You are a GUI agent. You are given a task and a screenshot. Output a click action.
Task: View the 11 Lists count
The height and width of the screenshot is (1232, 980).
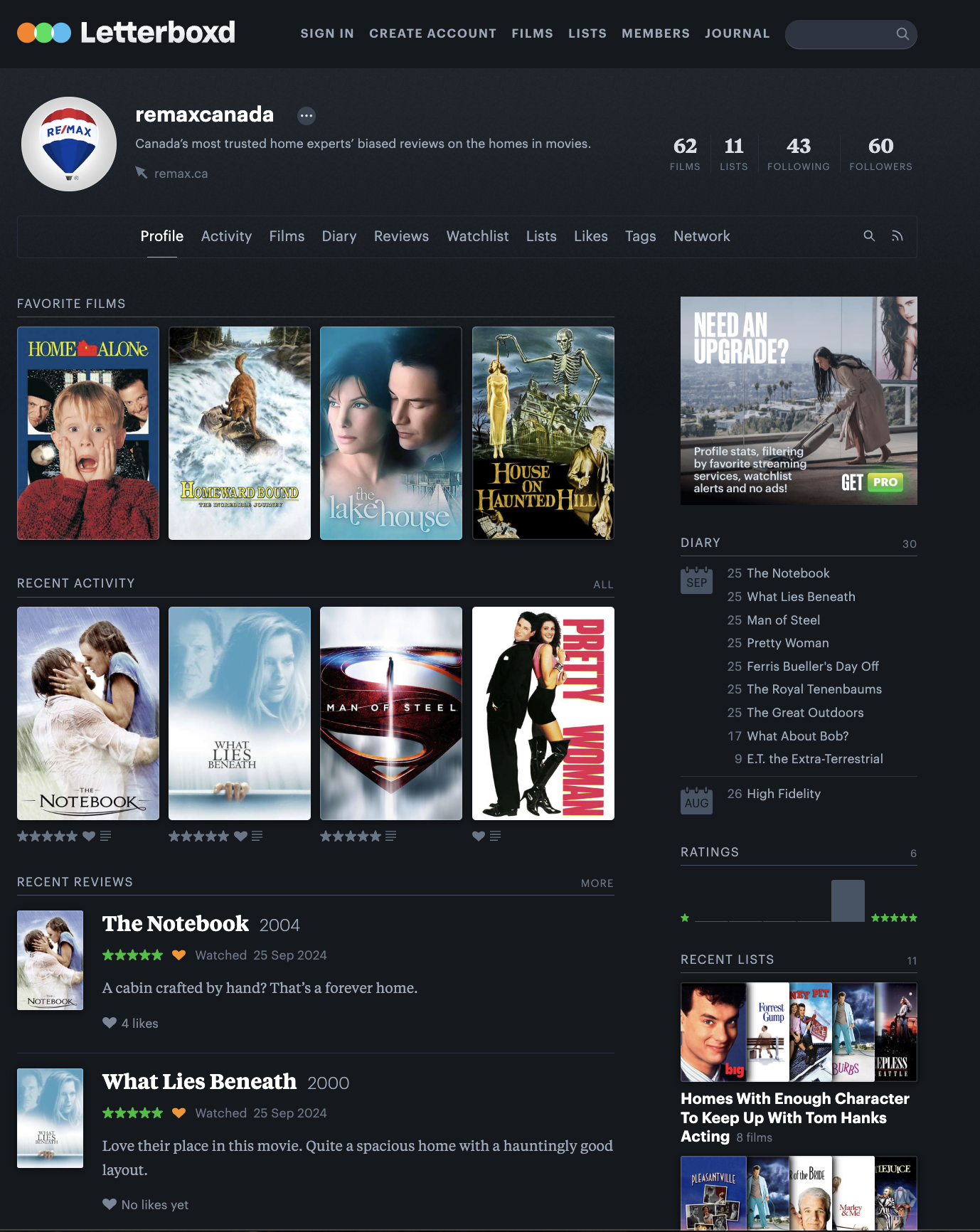[x=734, y=154]
